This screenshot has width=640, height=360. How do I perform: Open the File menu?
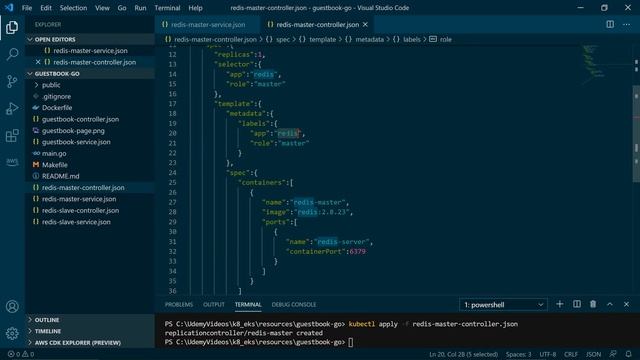[27, 8]
